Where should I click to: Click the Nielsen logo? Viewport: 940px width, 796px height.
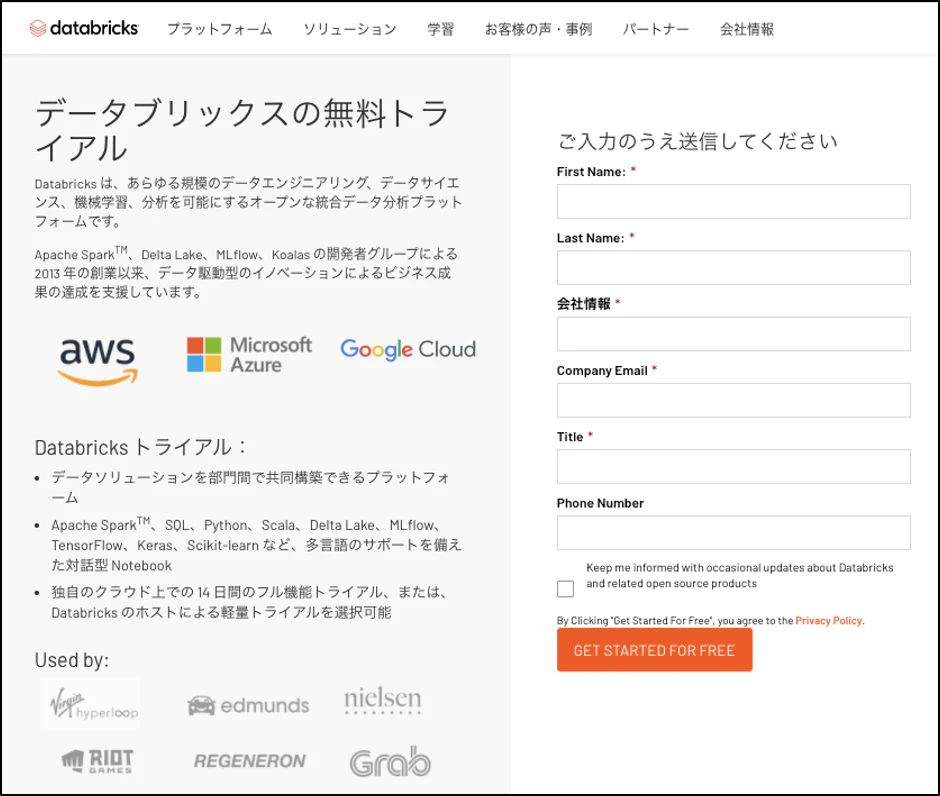[x=383, y=700]
